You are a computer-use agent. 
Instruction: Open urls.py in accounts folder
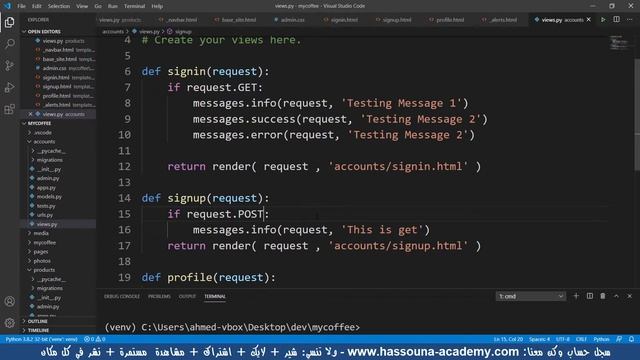click(x=45, y=215)
